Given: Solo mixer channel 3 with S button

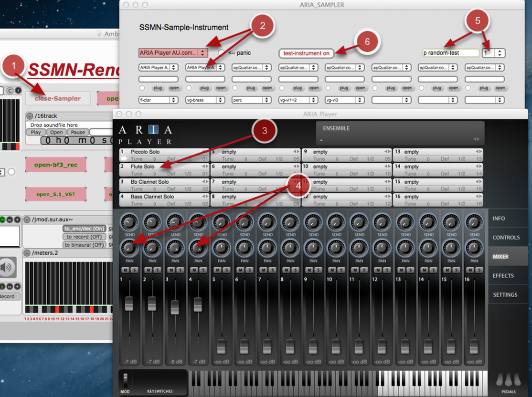Looking at the screenshot, I should [x=180, y=270].
